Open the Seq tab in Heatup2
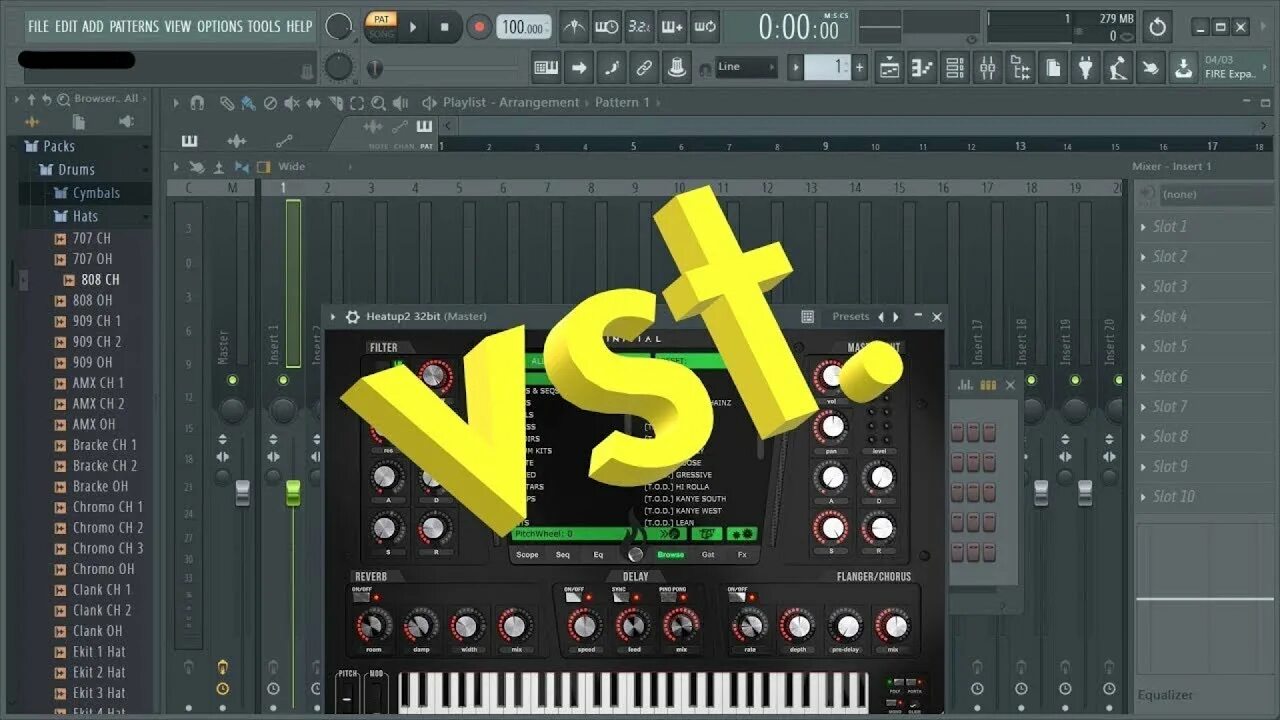Image resolution: width=1280 pixels, height=720 pixels. click(x=563, y=554)
